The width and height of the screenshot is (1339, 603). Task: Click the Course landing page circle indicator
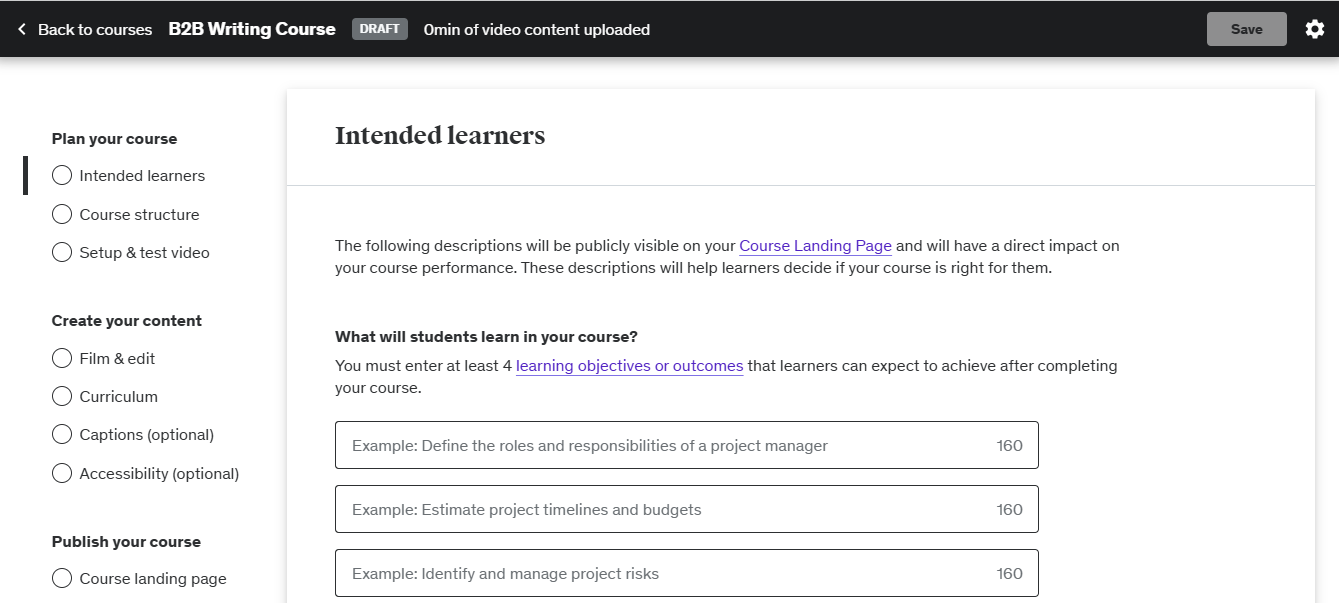click(62, 579)
